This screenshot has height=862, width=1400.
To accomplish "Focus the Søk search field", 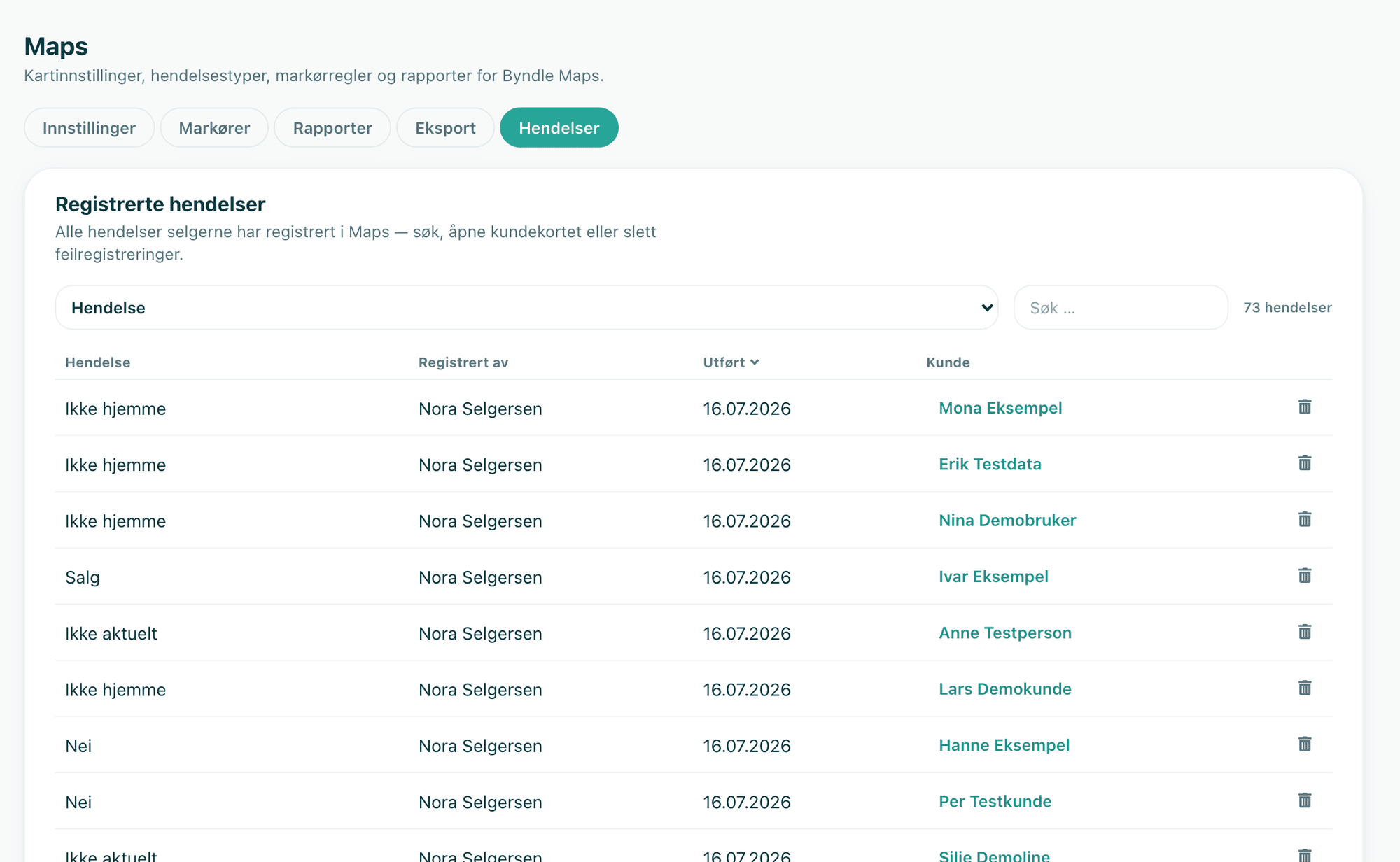I will pyautogui.click(x=1121, y=307).
